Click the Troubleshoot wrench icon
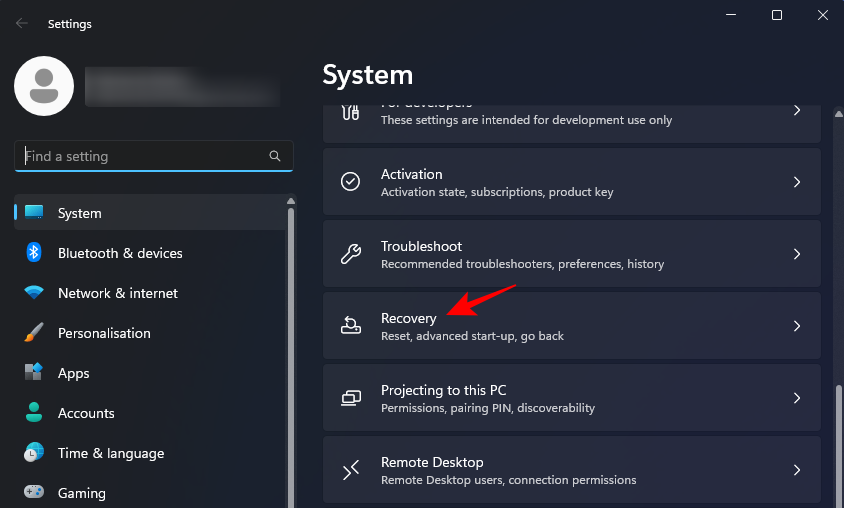Viewport: 844px width, 508px height. 351,254
